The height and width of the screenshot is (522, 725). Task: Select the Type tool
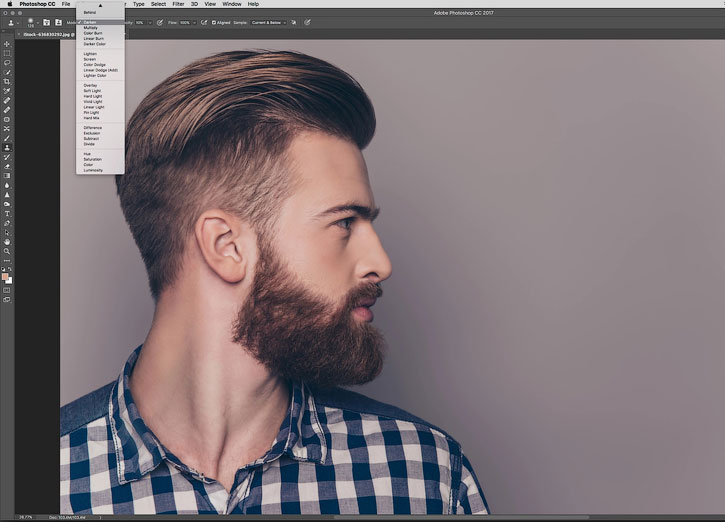[x=7, y=214]
